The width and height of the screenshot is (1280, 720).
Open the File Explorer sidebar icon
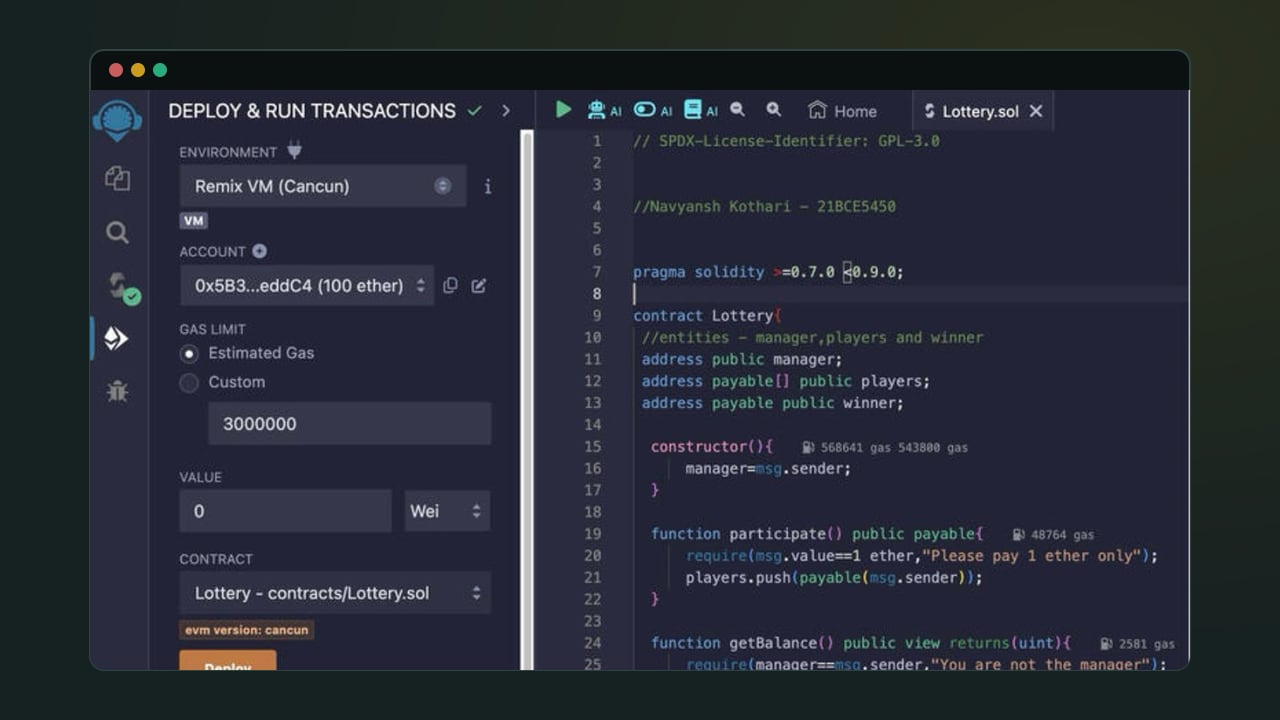(x=117, y=179)
